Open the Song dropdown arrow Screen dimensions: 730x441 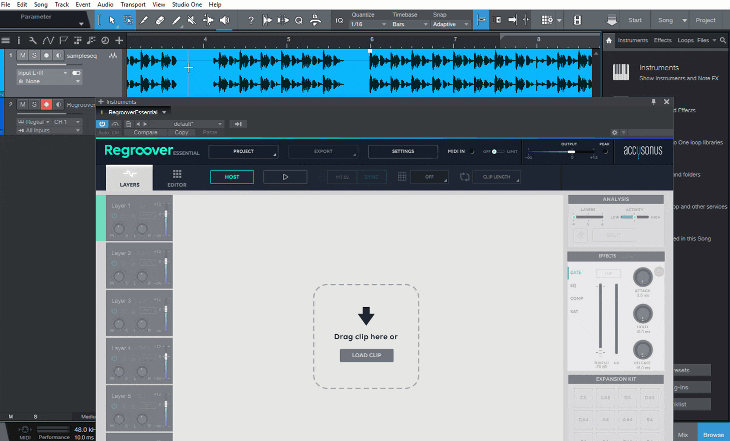point(684,20)
